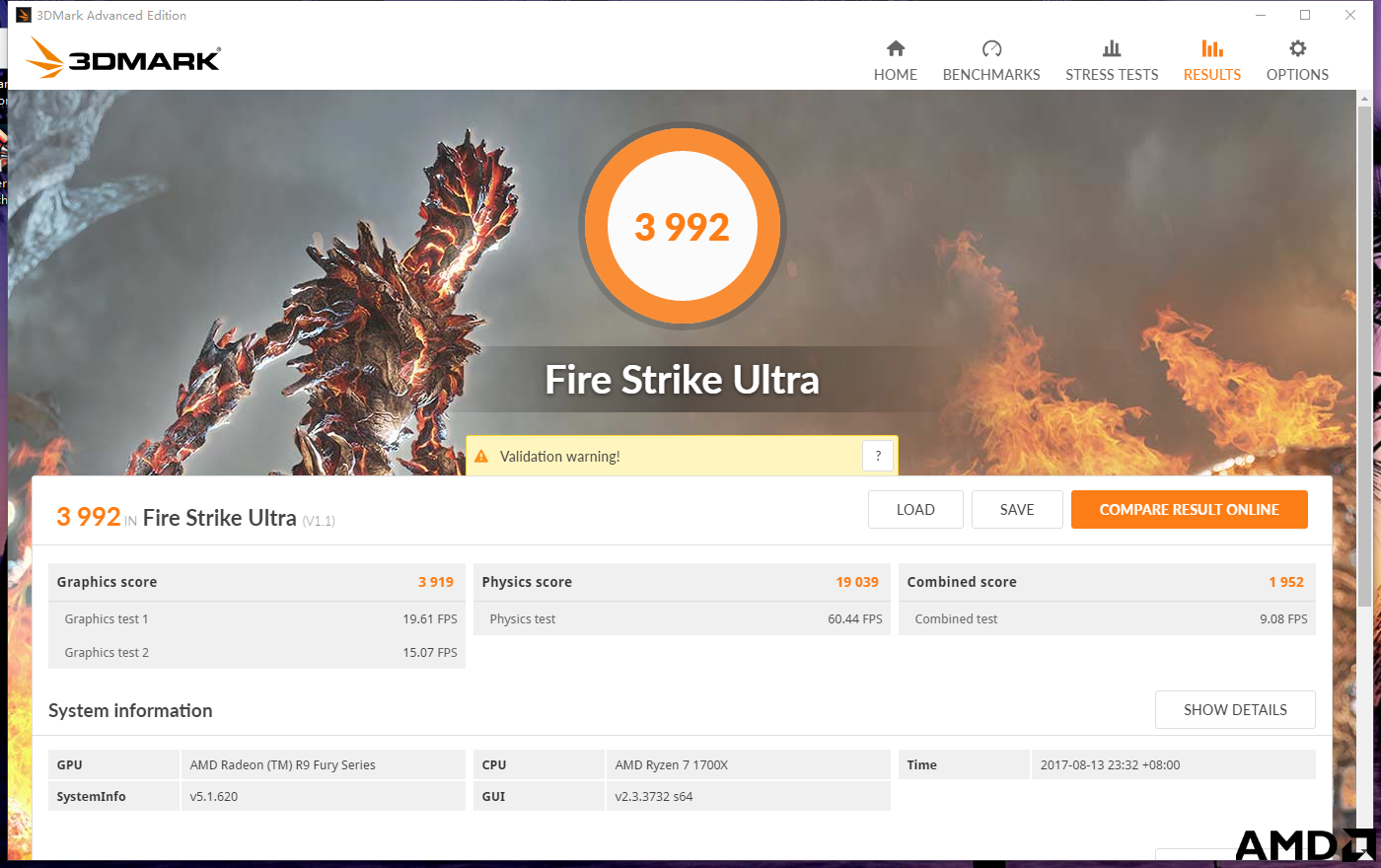Open the OPTIONS tab
The height and width of the screenshot is (868, 1381).
coord(1297,60)
